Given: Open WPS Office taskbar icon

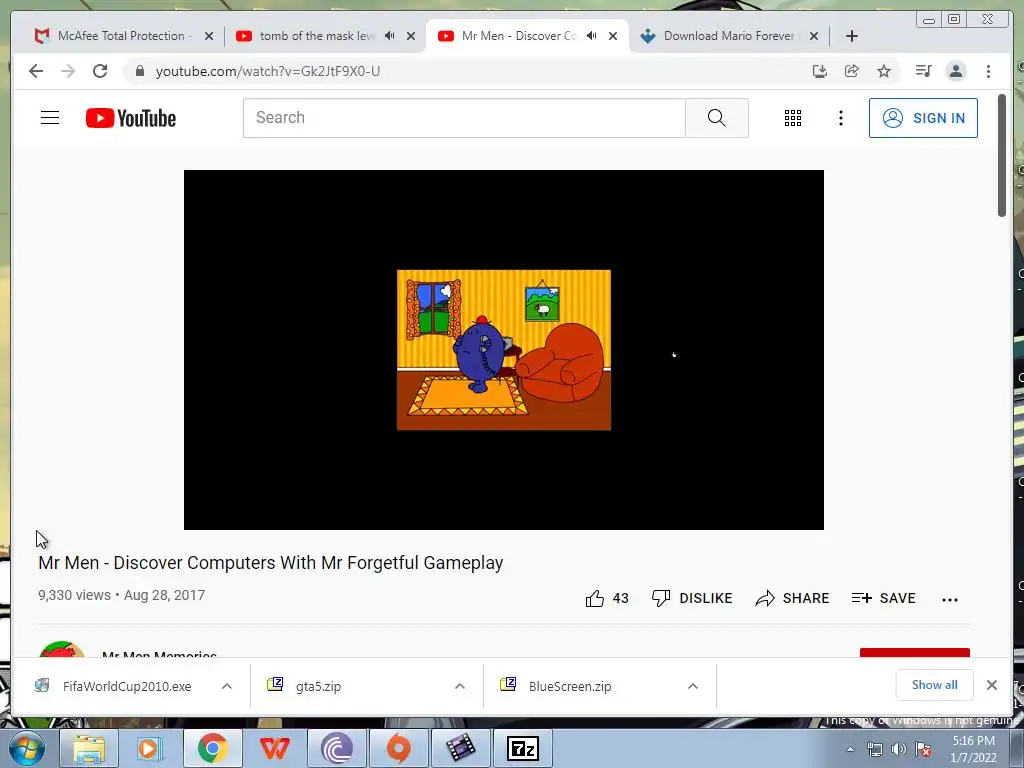Looking at the screenshot, I should pos(274,748).
